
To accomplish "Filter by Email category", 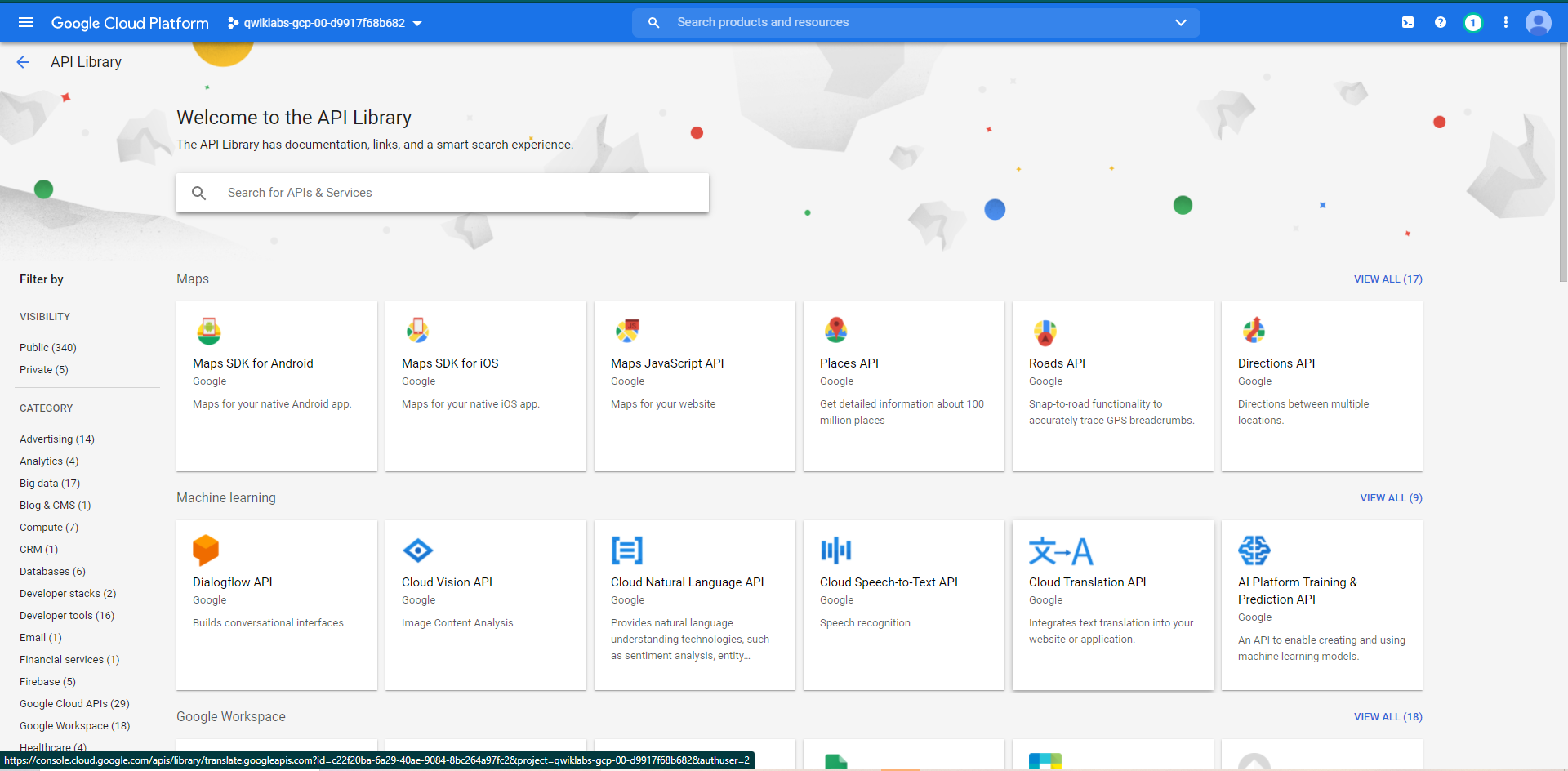I will coord(41,638).
